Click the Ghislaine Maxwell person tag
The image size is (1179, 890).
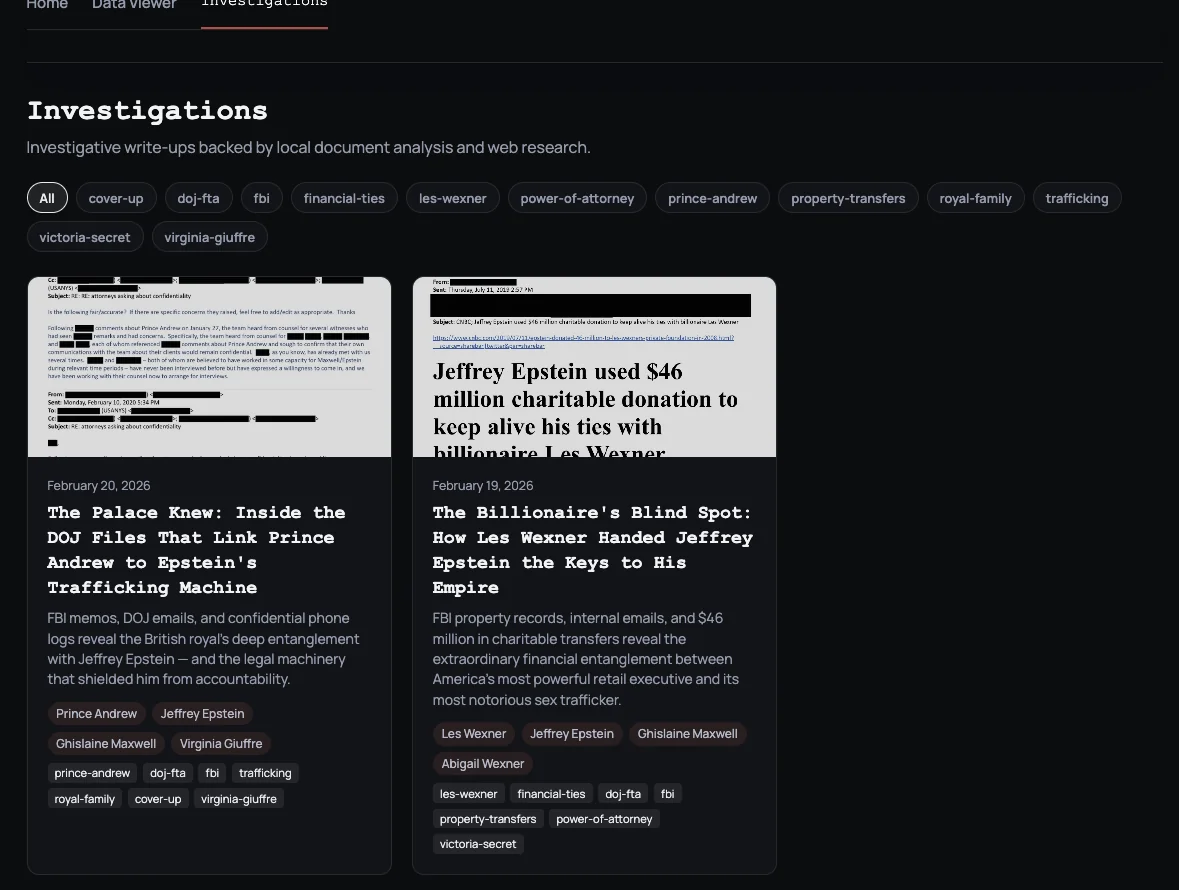tap(106, 743)
